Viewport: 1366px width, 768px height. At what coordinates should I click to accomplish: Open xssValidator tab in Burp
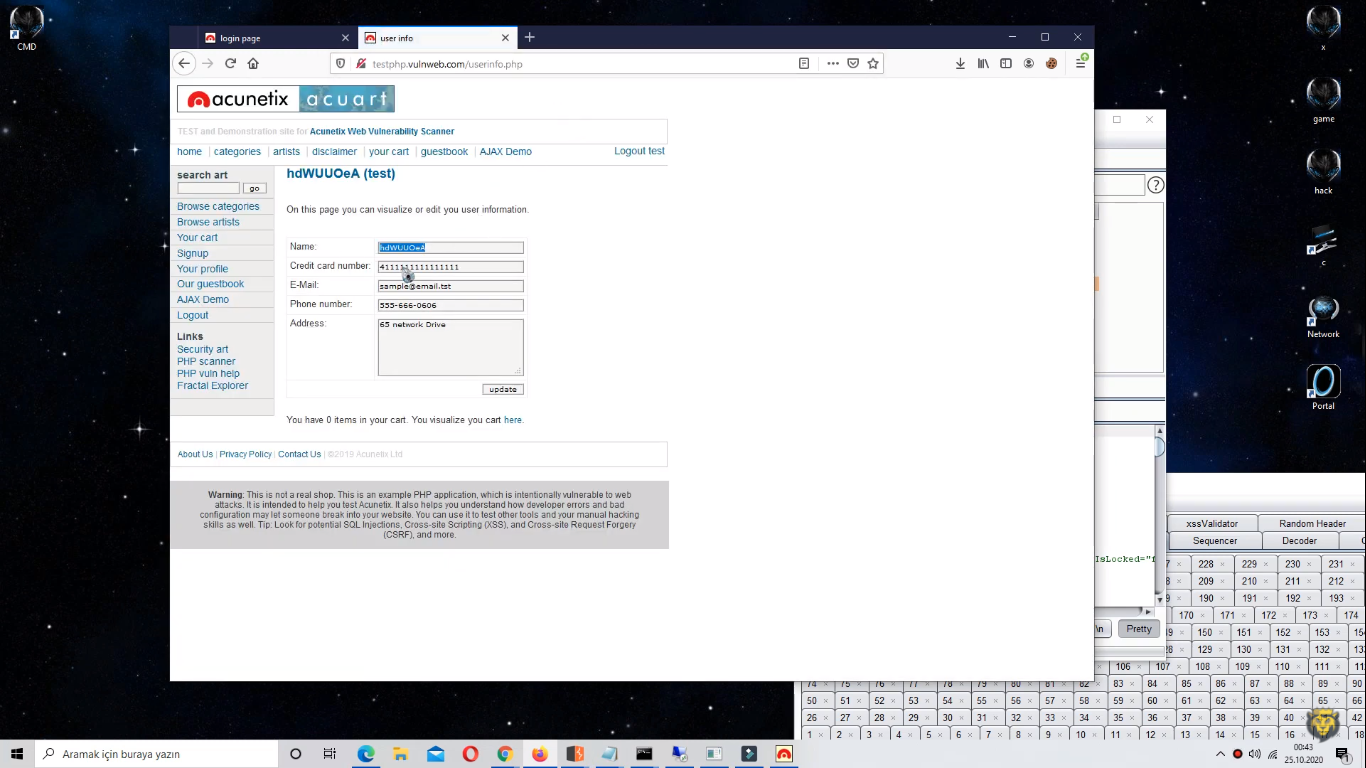click(x=1212, y=523)
